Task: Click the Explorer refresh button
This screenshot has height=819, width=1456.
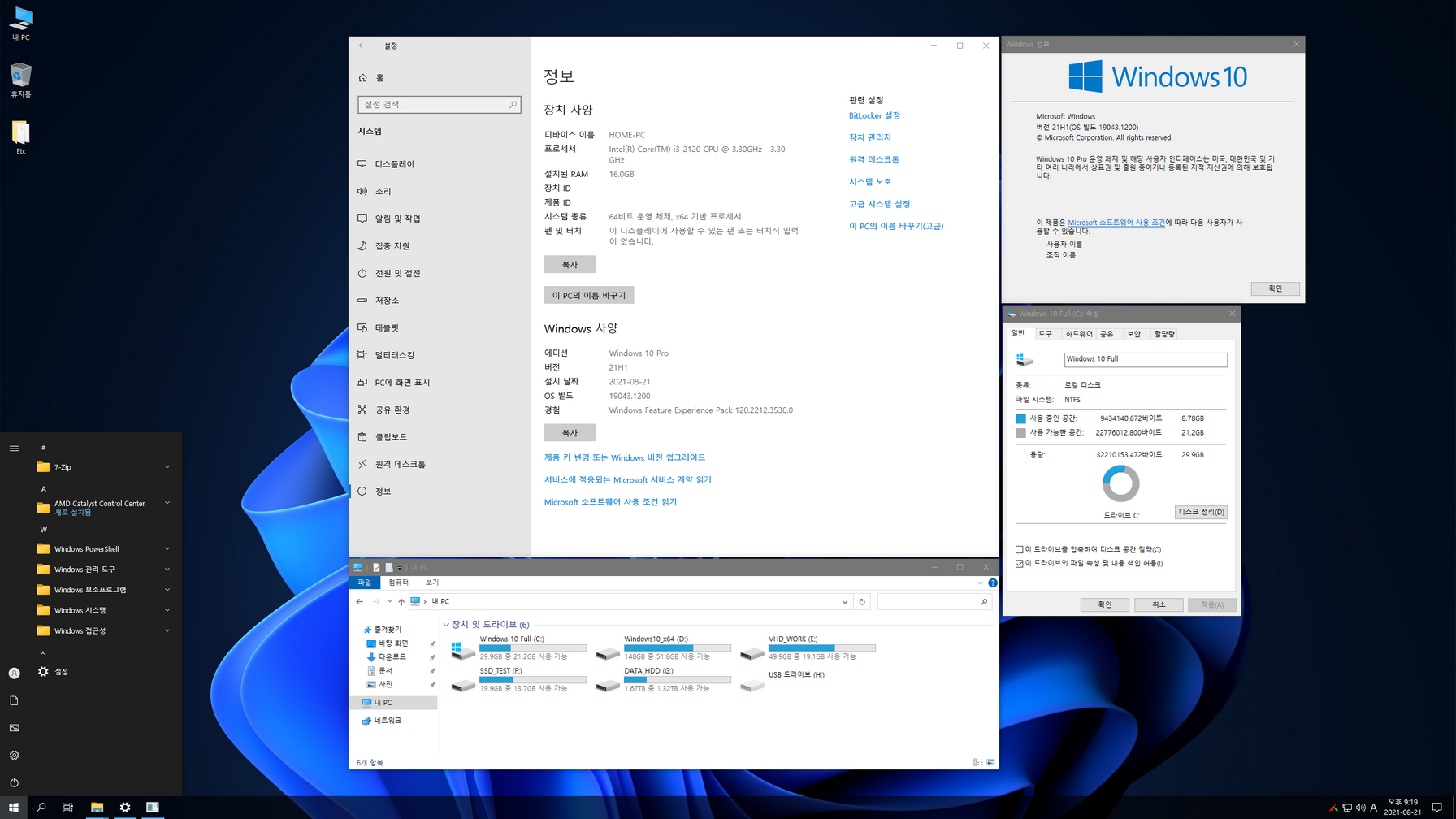Action: [x=862, y=602]
